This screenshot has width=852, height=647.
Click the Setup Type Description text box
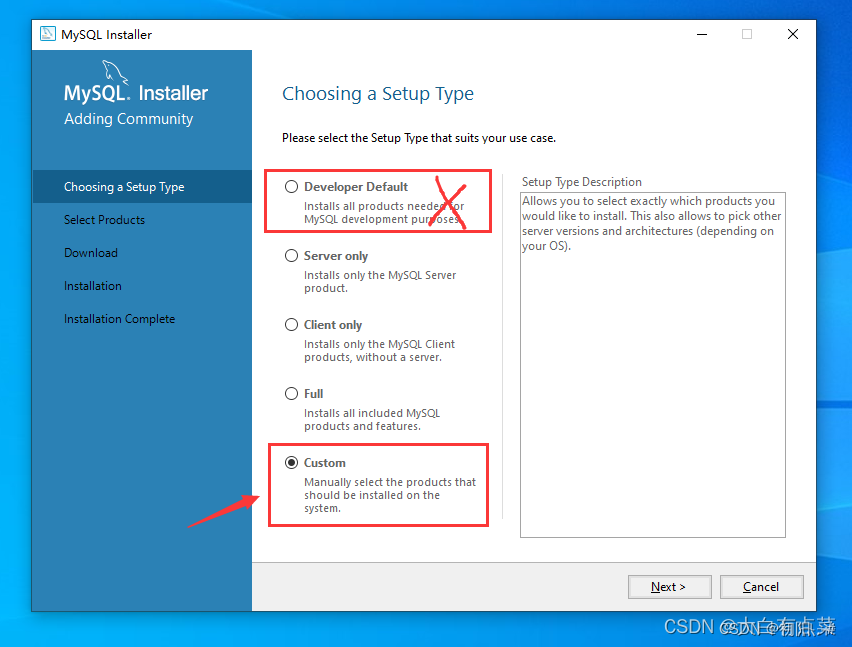pyautogui.click(x=653, y=365)
